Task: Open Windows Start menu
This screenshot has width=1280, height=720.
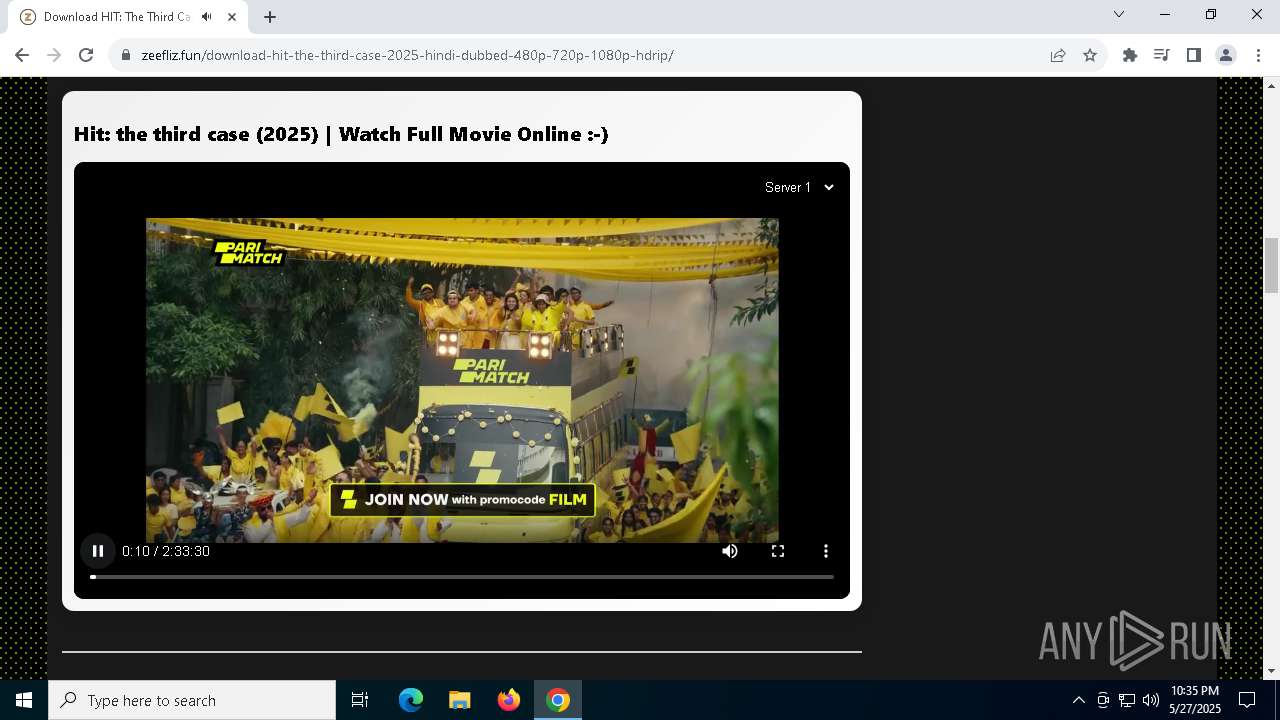Action: coord(24,700)
